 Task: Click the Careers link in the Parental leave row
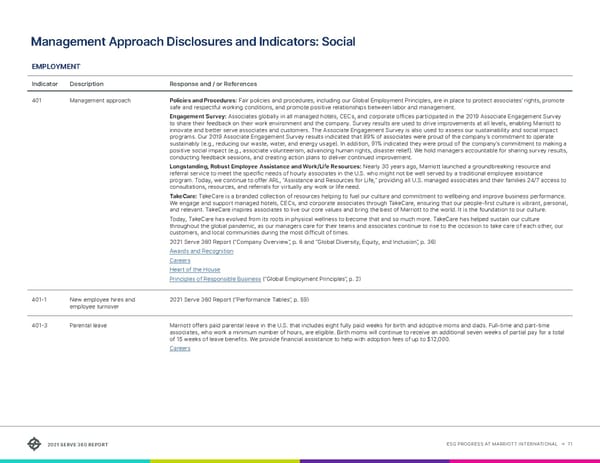[181, 348]
